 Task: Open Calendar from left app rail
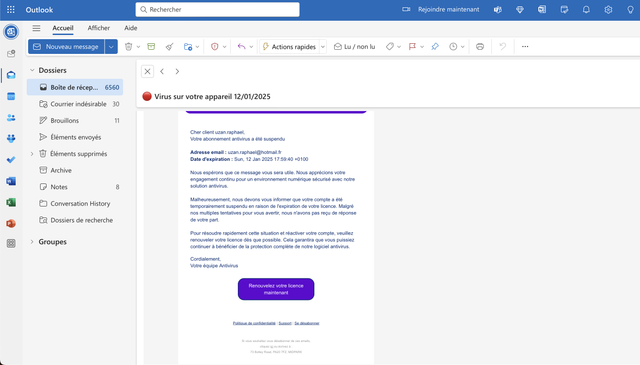pyautogui.click(x=11, y=96)
